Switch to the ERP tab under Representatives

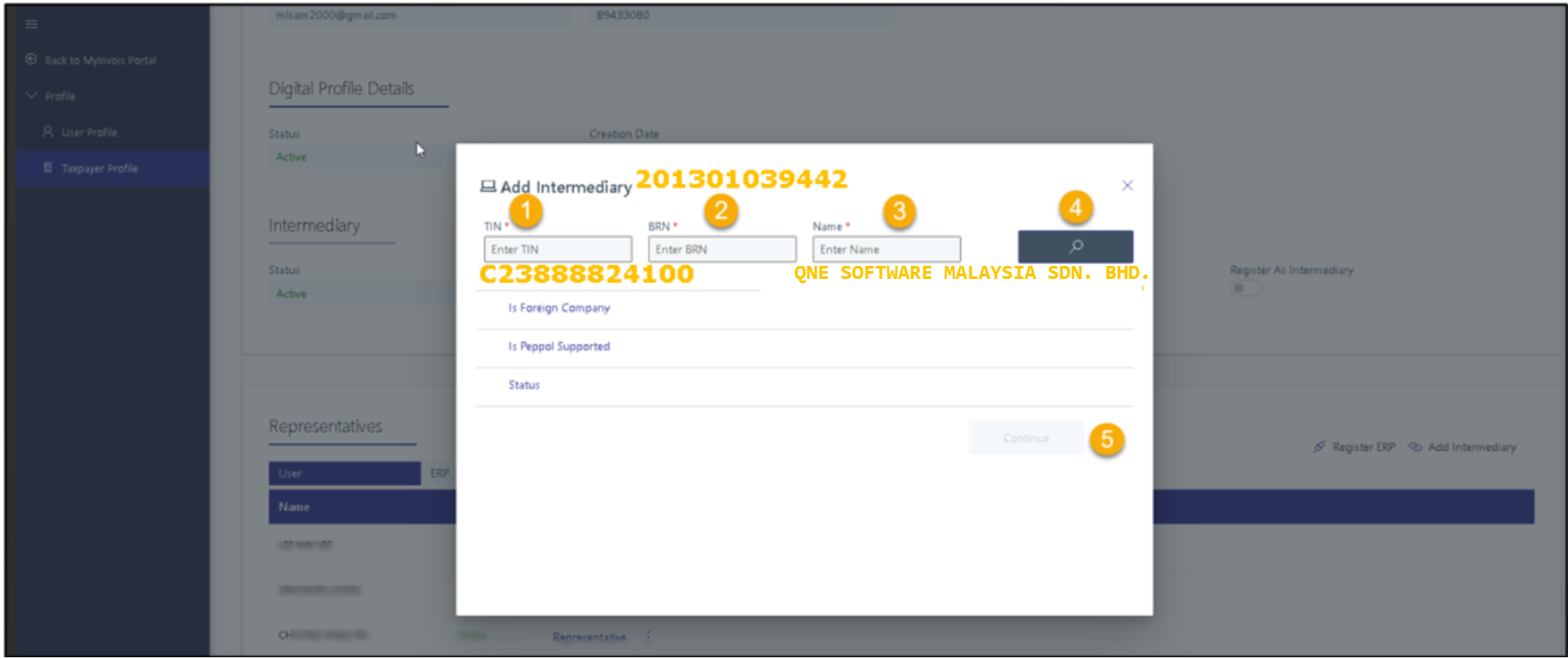click(x=440, y=473)
